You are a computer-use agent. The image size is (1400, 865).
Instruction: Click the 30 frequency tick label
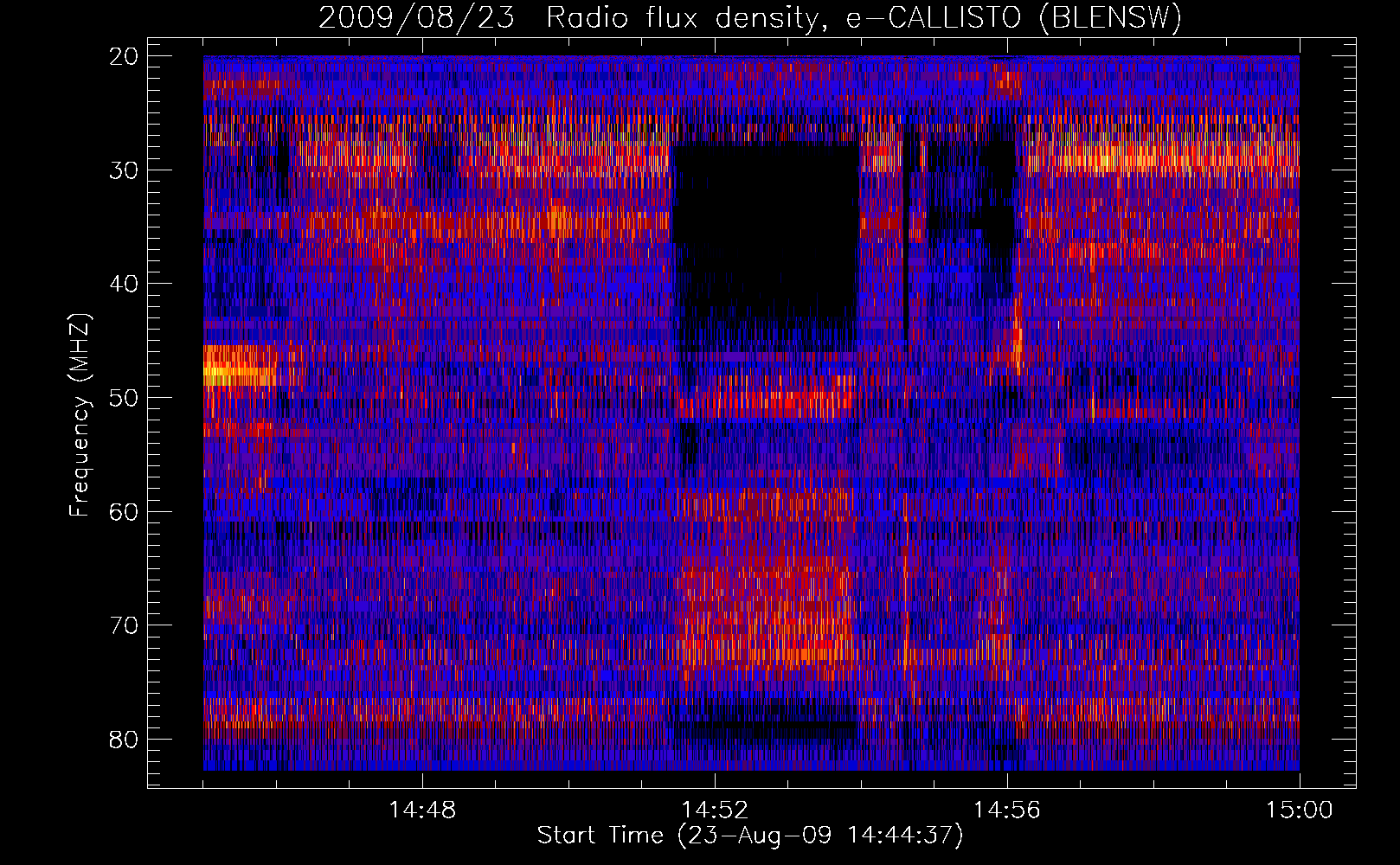click(x=125, y=170)
